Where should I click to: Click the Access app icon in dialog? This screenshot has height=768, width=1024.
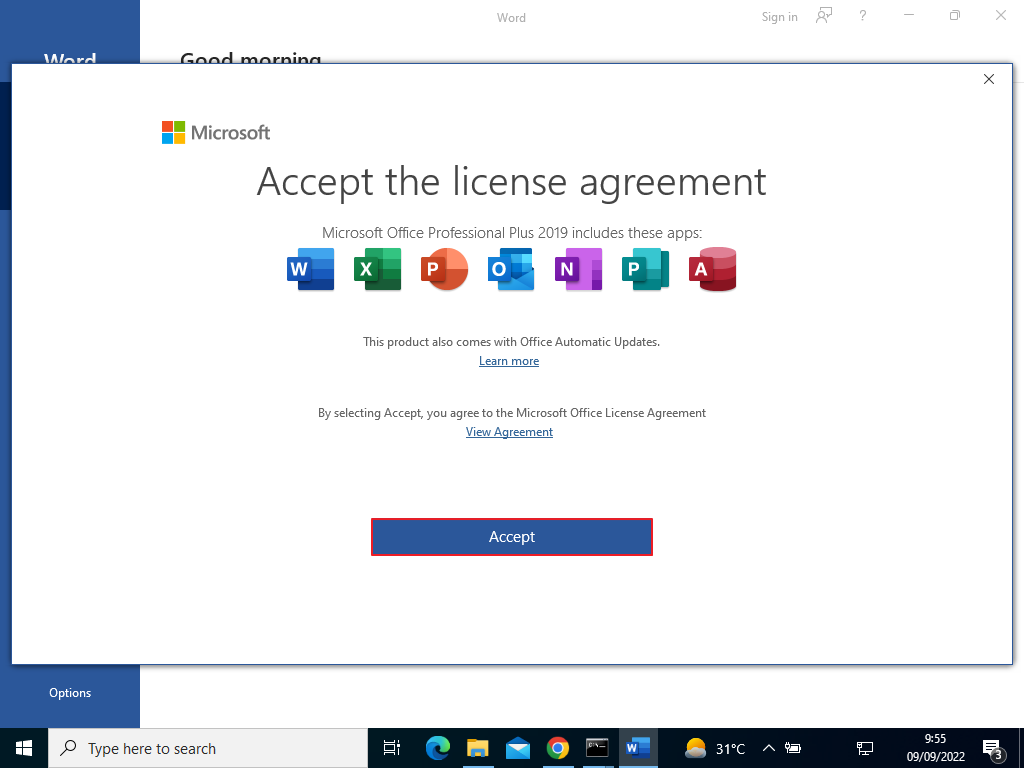712,269
